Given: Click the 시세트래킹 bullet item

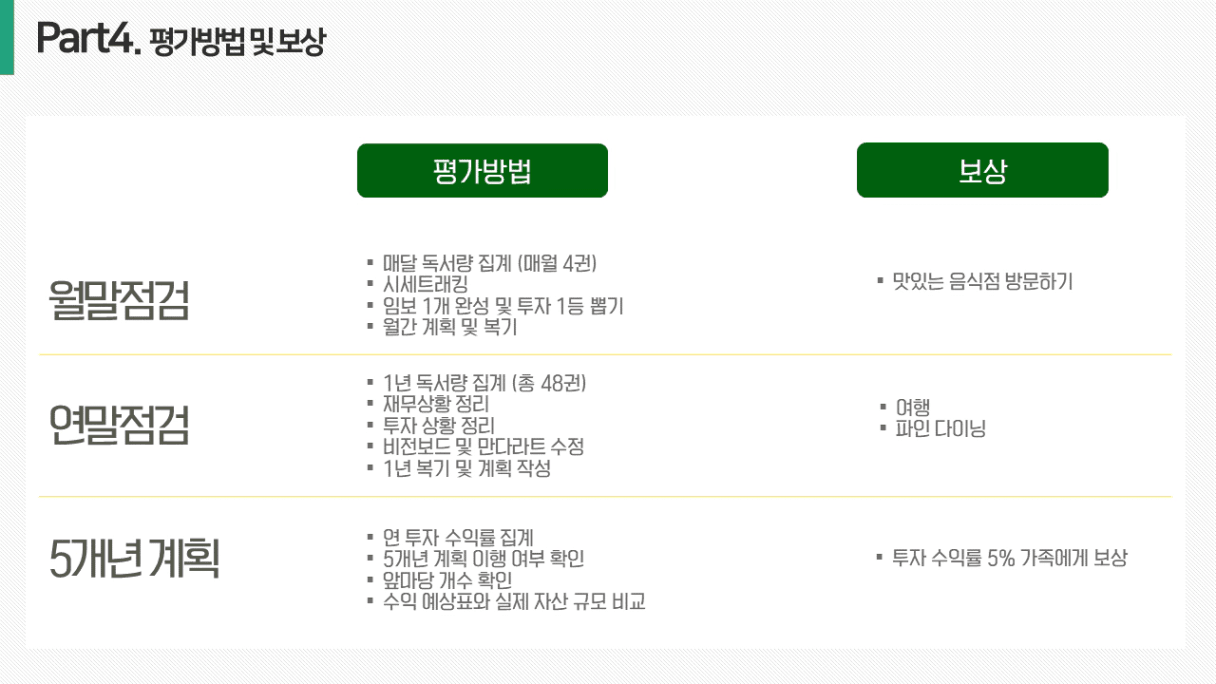Looking at the screenshot, I should coord(424,285).
